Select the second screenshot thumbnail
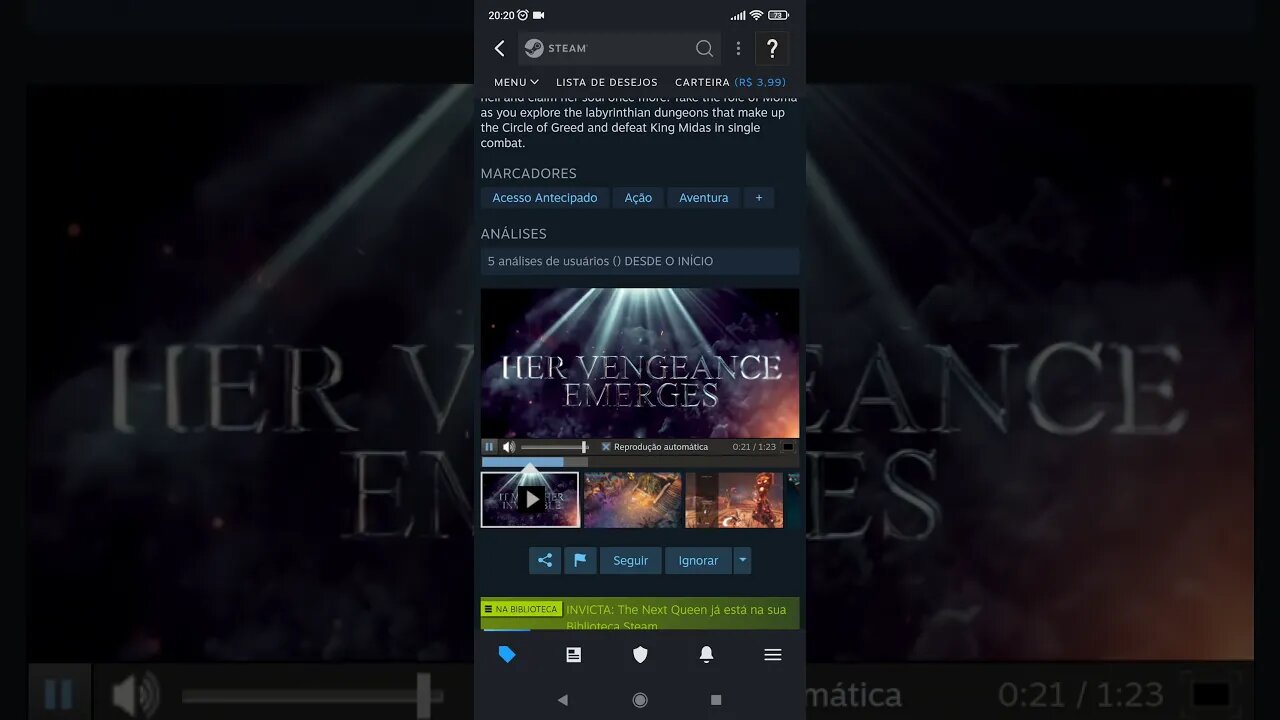 pos(632,499)
